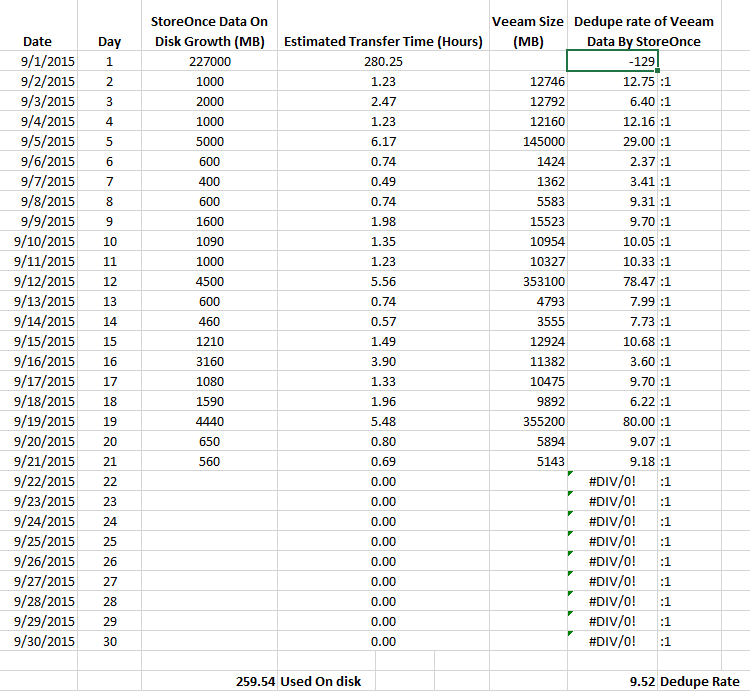Select the Veeam Size value 355200

tap(528, 422)
